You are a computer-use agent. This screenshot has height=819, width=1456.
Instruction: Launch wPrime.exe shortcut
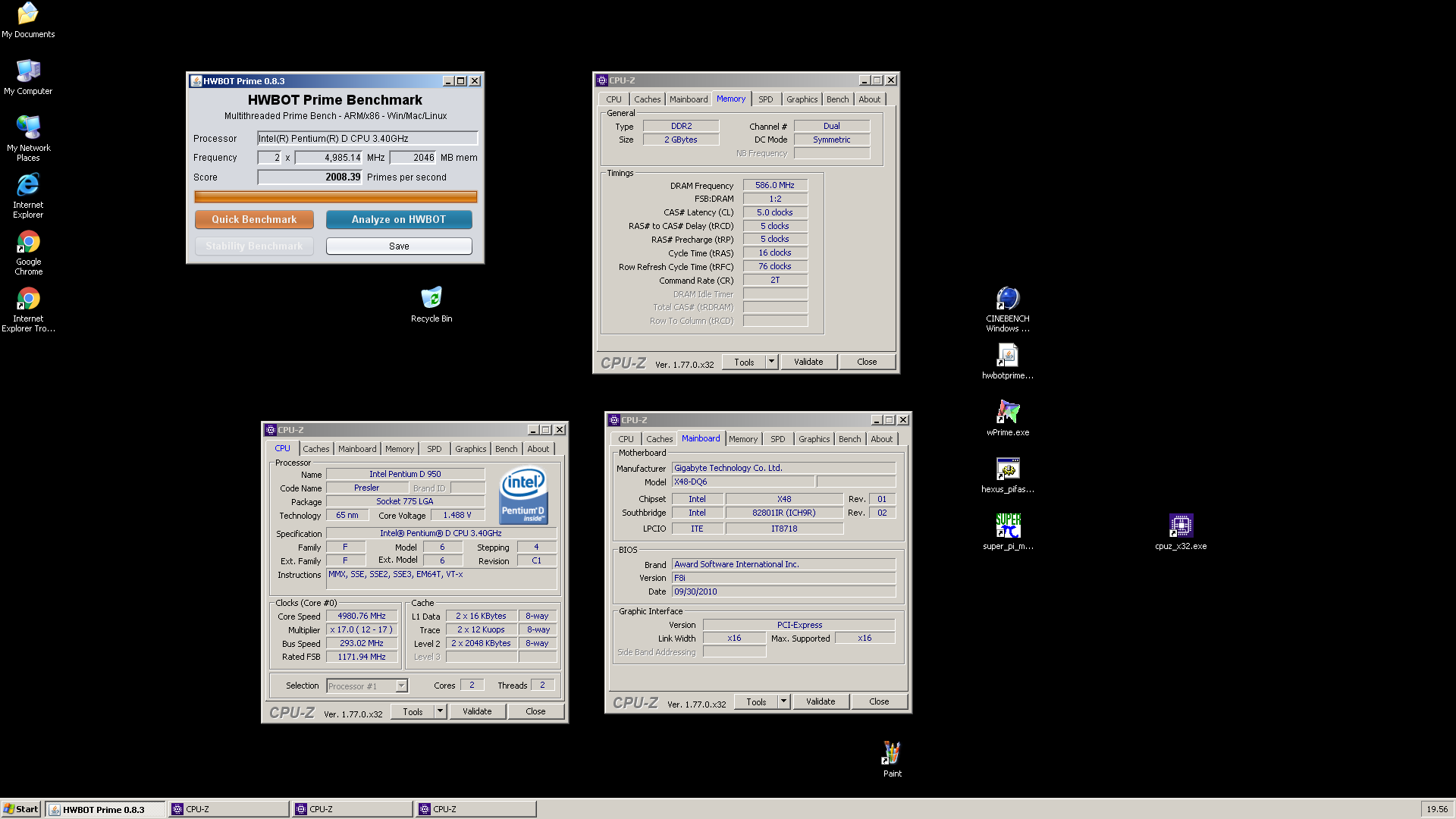point(1008,418)
